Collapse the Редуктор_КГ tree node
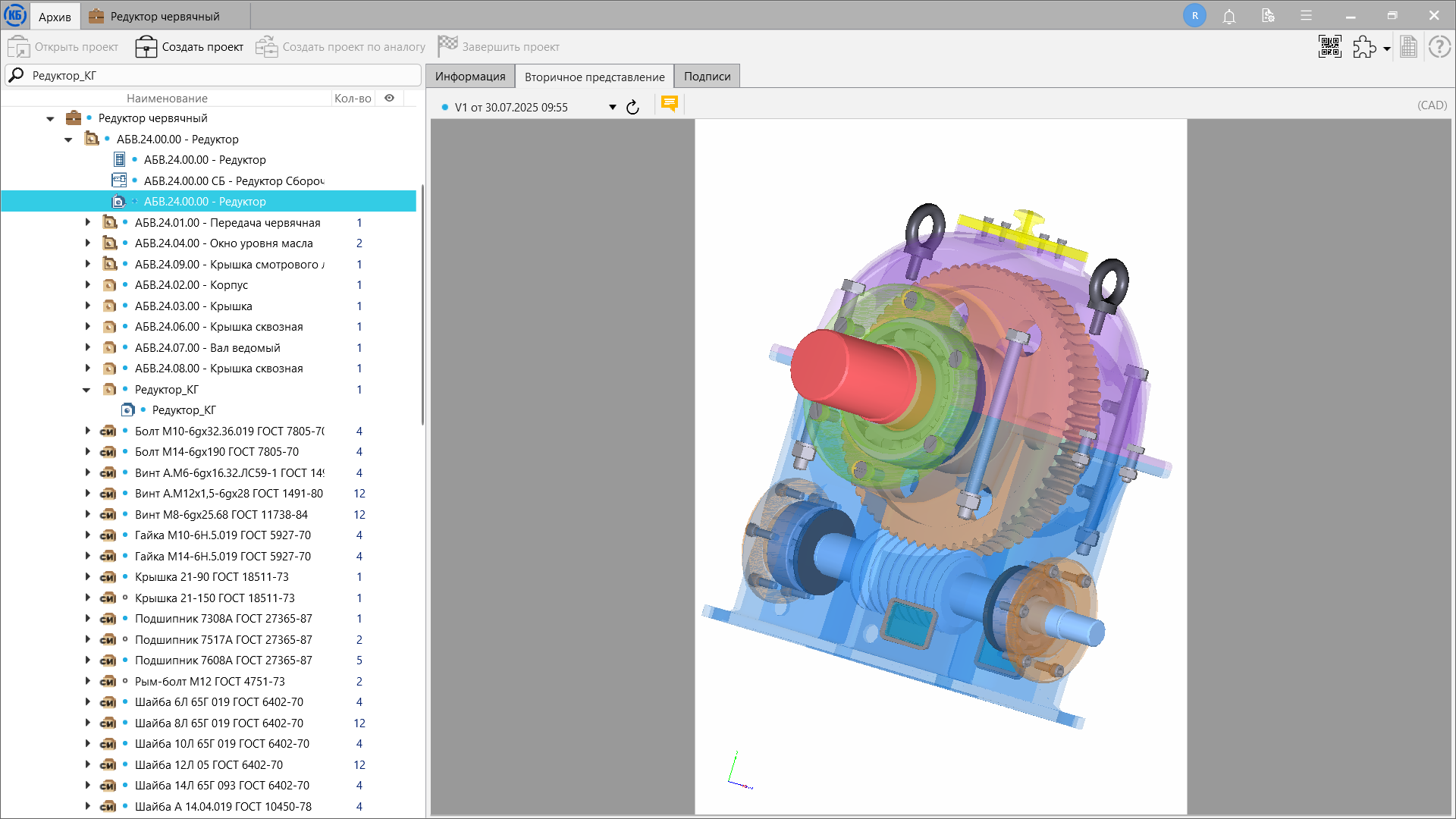The width and height of the screenshot is (1456, 819). tap(86, 390)
